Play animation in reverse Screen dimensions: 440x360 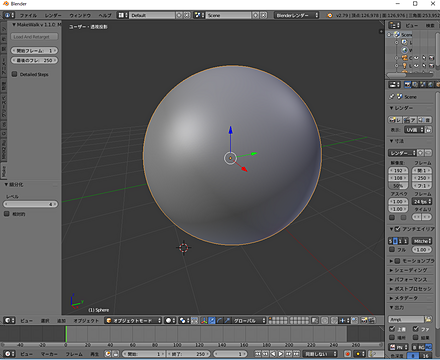tap(273, 354)
